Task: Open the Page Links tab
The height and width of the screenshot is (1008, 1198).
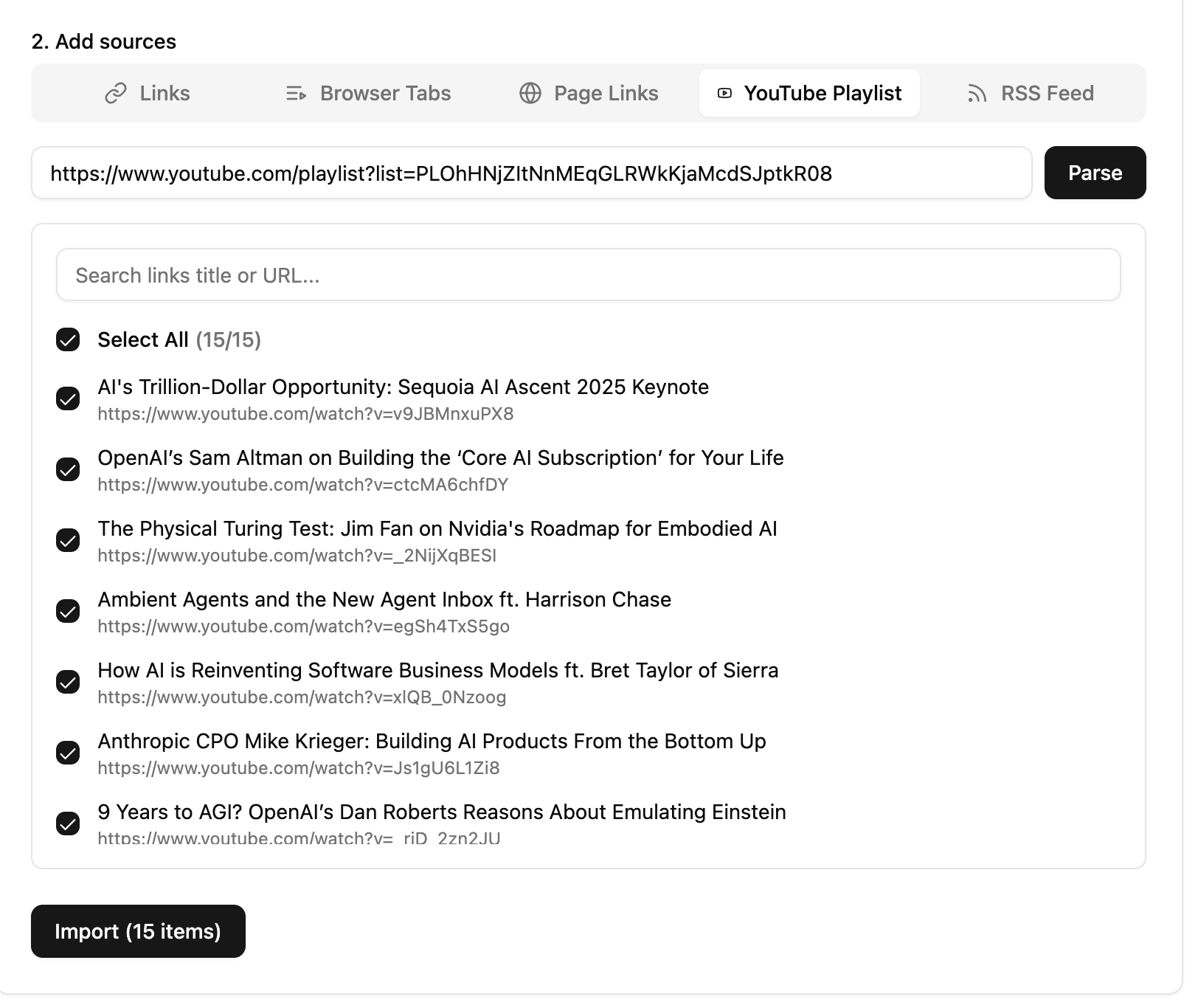Action: point(589,94)
